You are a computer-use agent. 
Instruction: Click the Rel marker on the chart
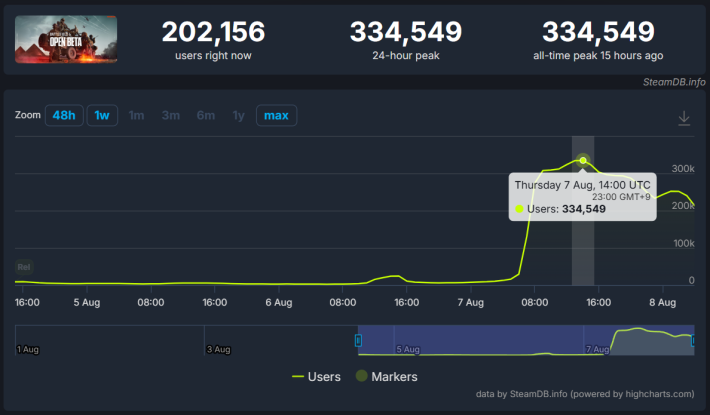(24, 267)
